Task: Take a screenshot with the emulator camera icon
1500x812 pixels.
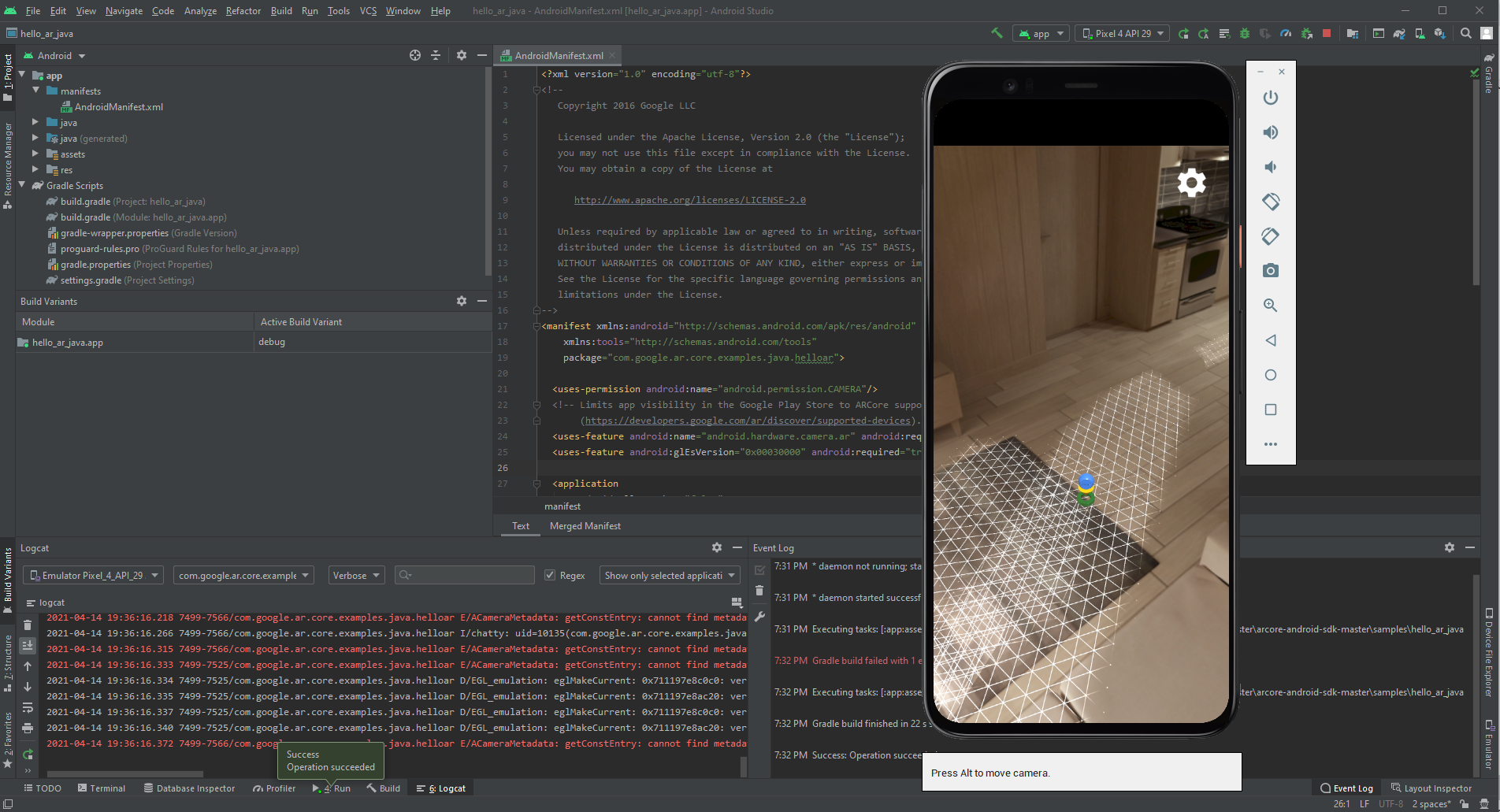Action: point(1270,270)
